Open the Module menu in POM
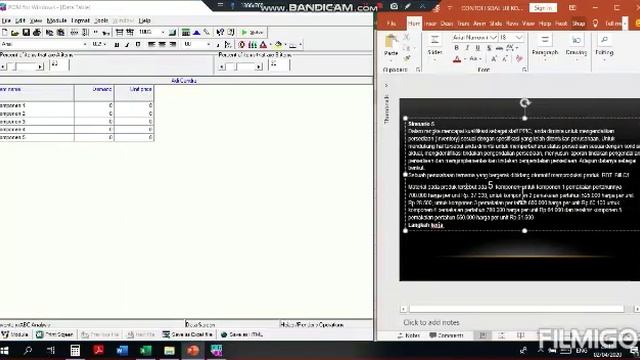This screenshot has width=640, height=360. 57,20
